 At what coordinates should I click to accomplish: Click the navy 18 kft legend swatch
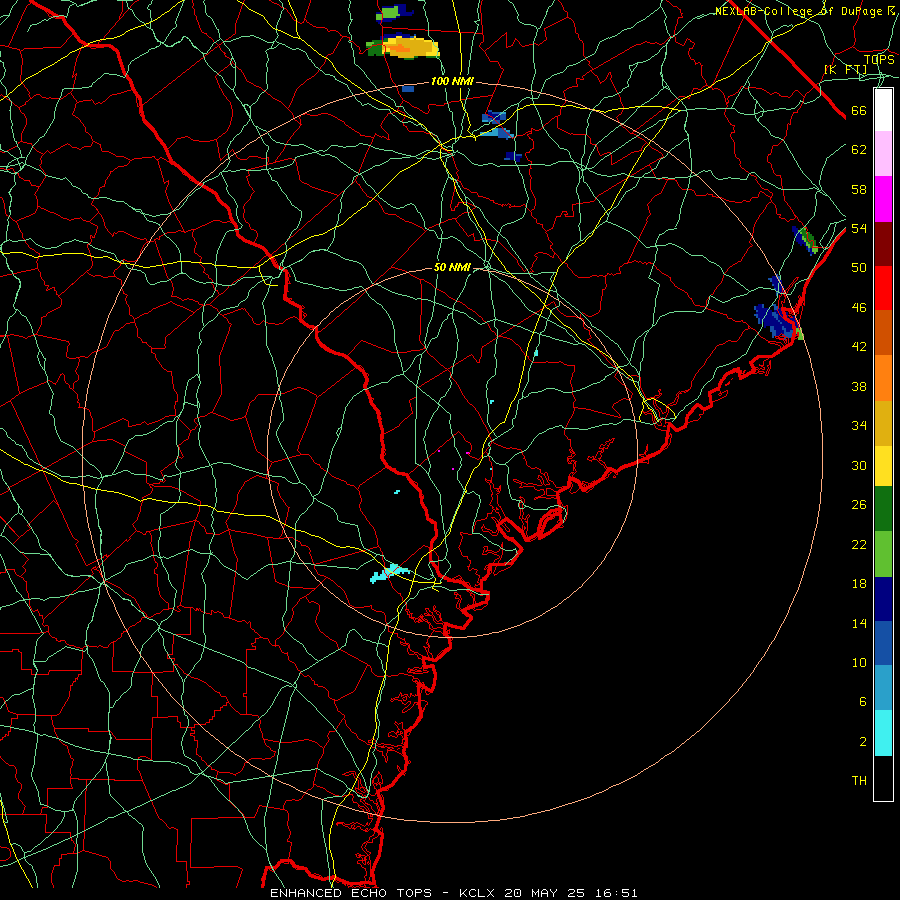coord(883,599)
